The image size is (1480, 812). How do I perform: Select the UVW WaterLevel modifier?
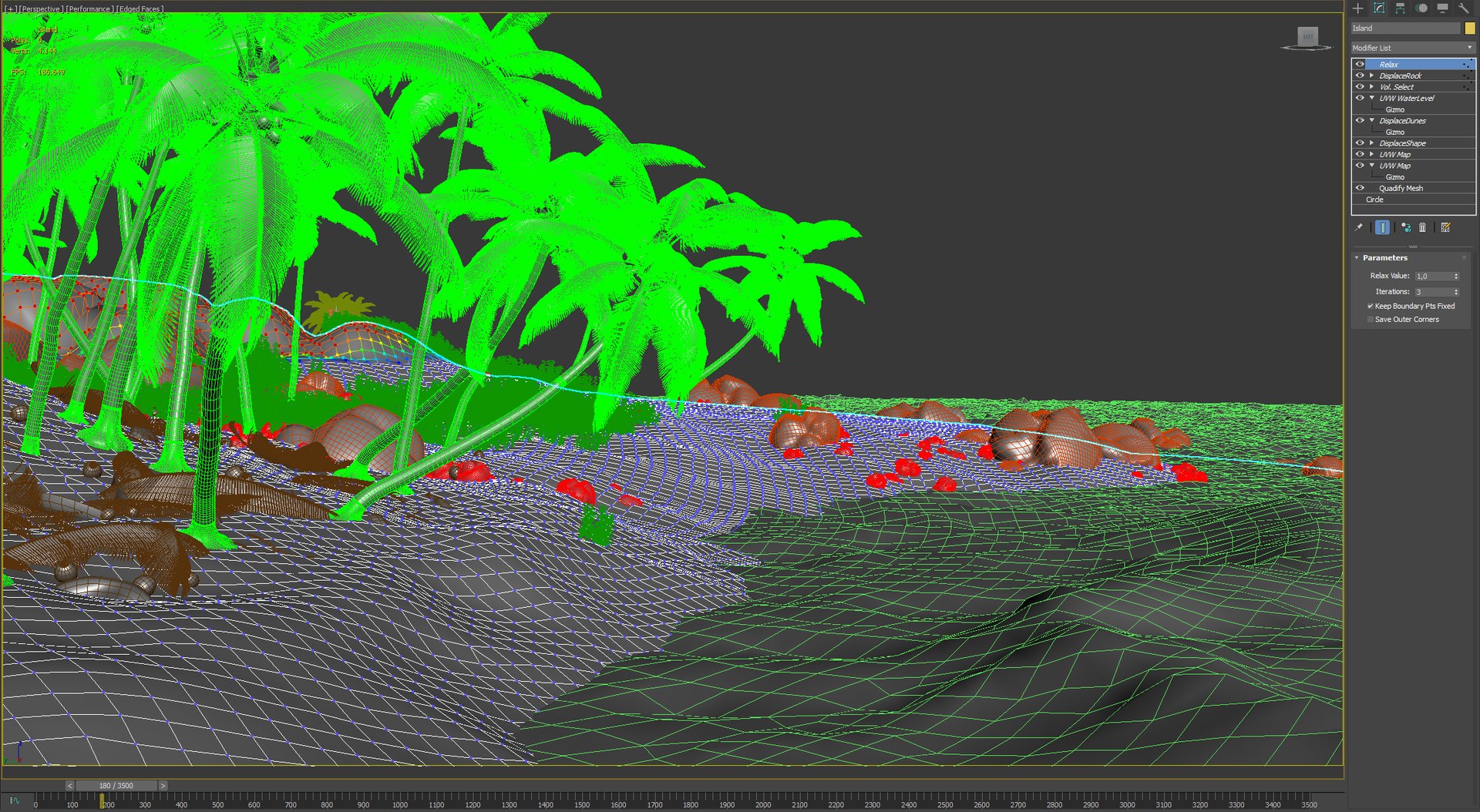click(1407, 99)
